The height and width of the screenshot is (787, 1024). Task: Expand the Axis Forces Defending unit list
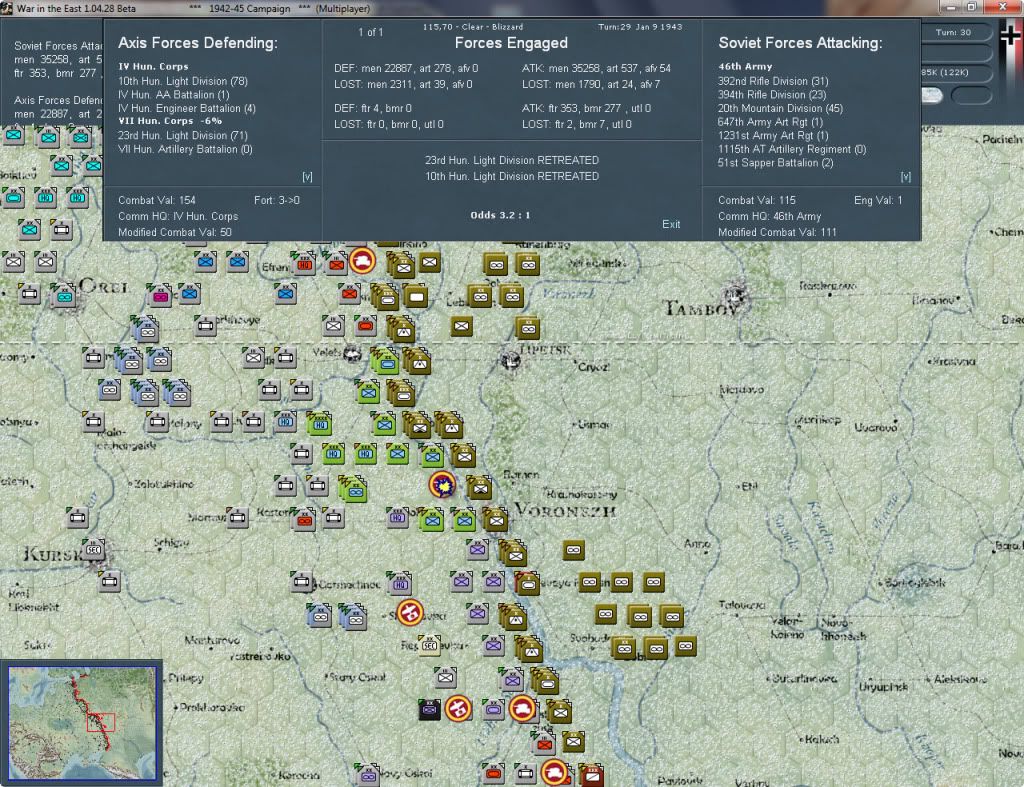click(x=308, y=177)
